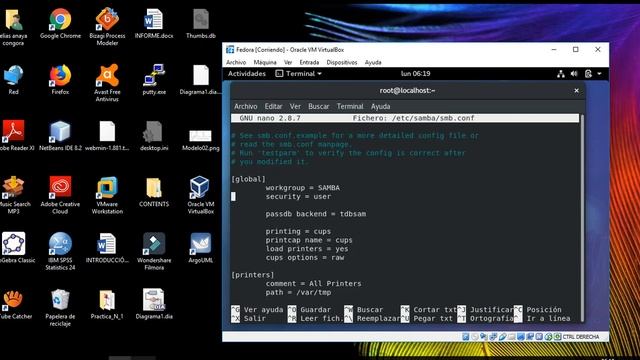
Task: Click the 'load printers = yes' line
Action: (x=307, y=249)
